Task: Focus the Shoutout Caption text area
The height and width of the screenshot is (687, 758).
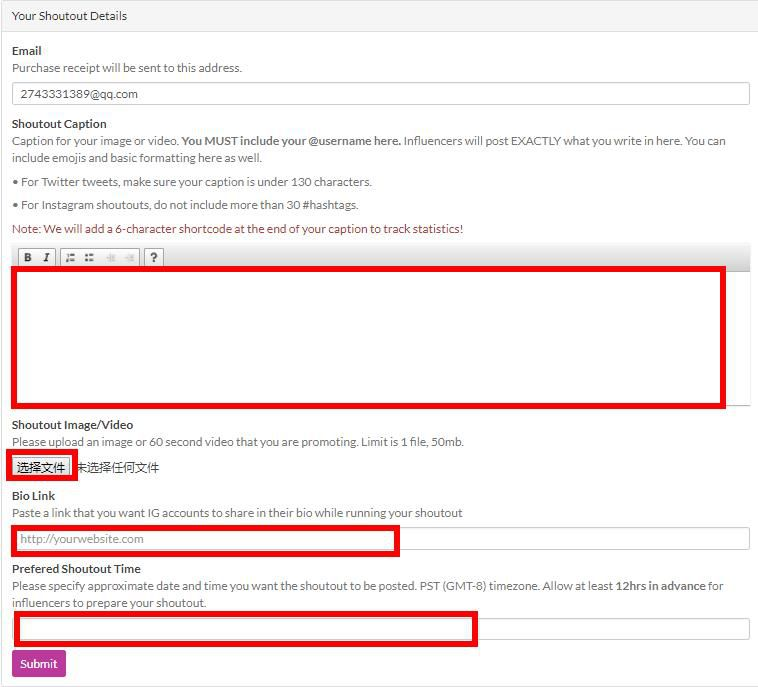Action: (380, 338)
